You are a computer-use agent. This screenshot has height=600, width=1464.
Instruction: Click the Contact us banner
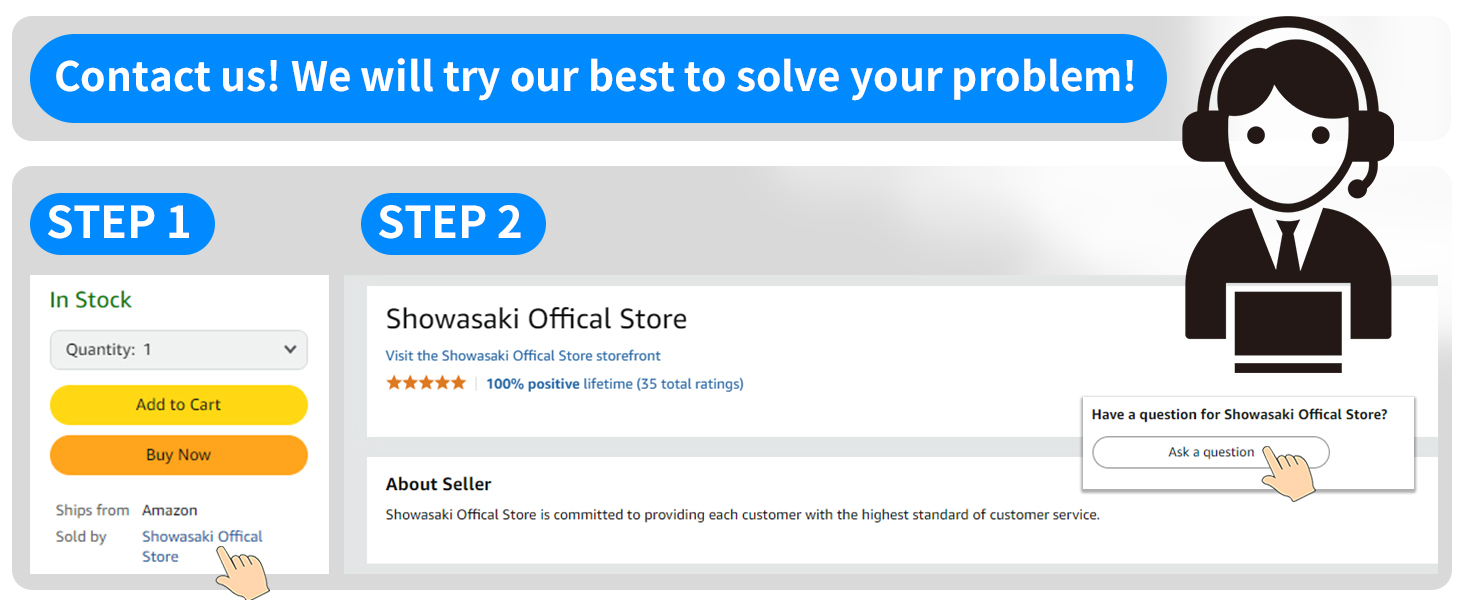pos(597,77)
